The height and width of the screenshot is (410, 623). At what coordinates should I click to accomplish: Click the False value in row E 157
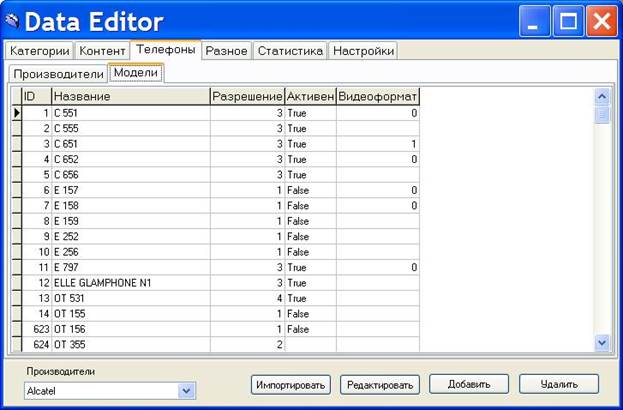pos(310,190)
